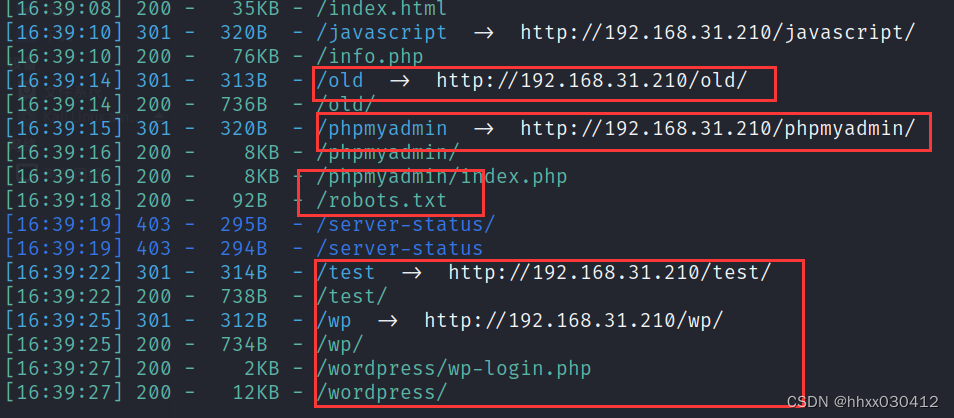This screenshot has height=418, width=954.
Task: Select the 736B size value
Action: [x=244, y=105]
